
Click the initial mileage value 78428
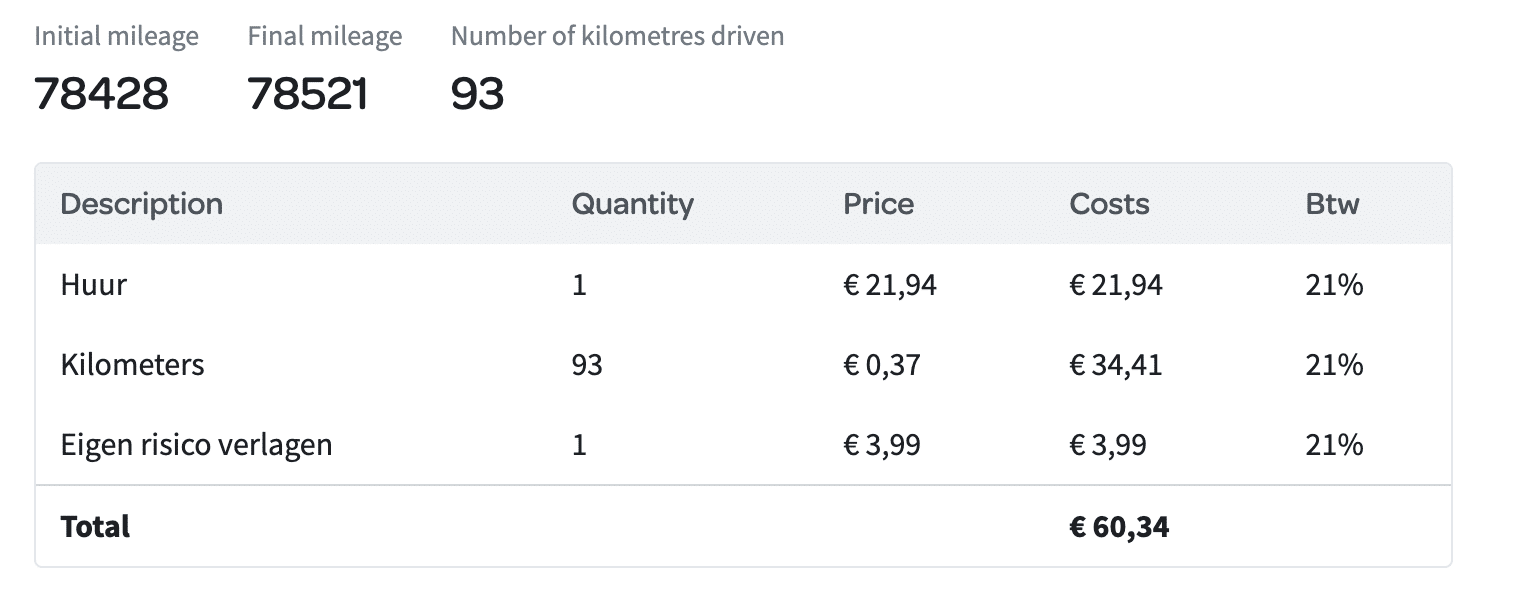101,94
